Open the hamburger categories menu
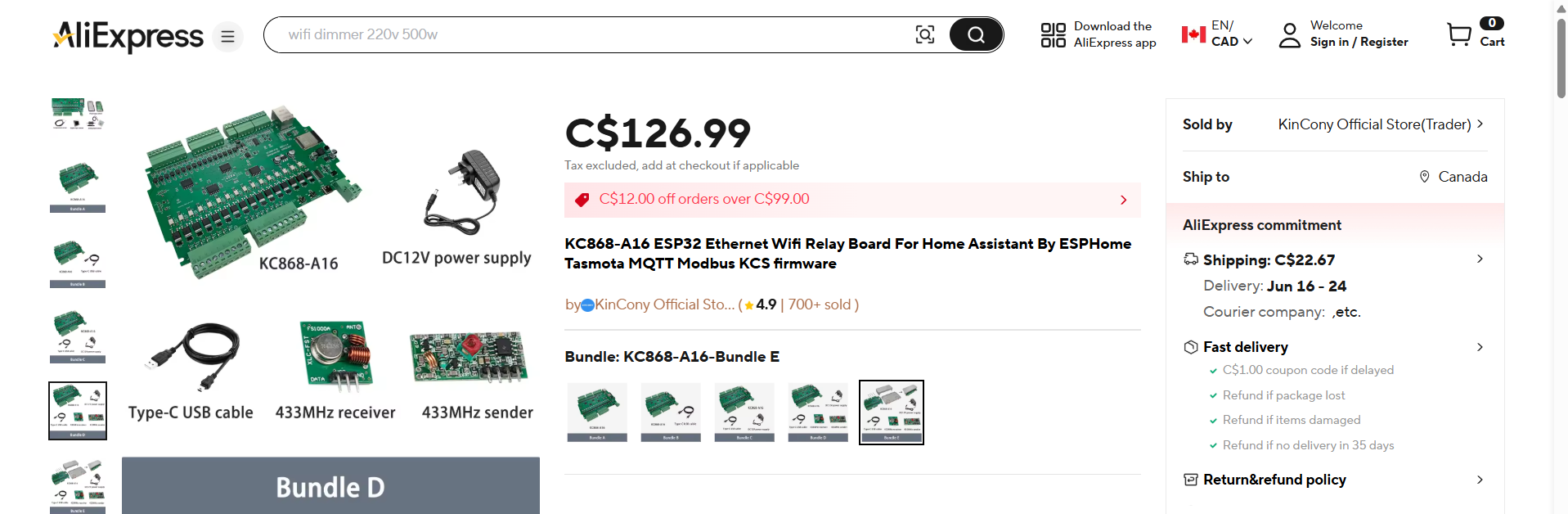Screen dimensions: 1568x514 pyautogui.click(x=227, y=36)
